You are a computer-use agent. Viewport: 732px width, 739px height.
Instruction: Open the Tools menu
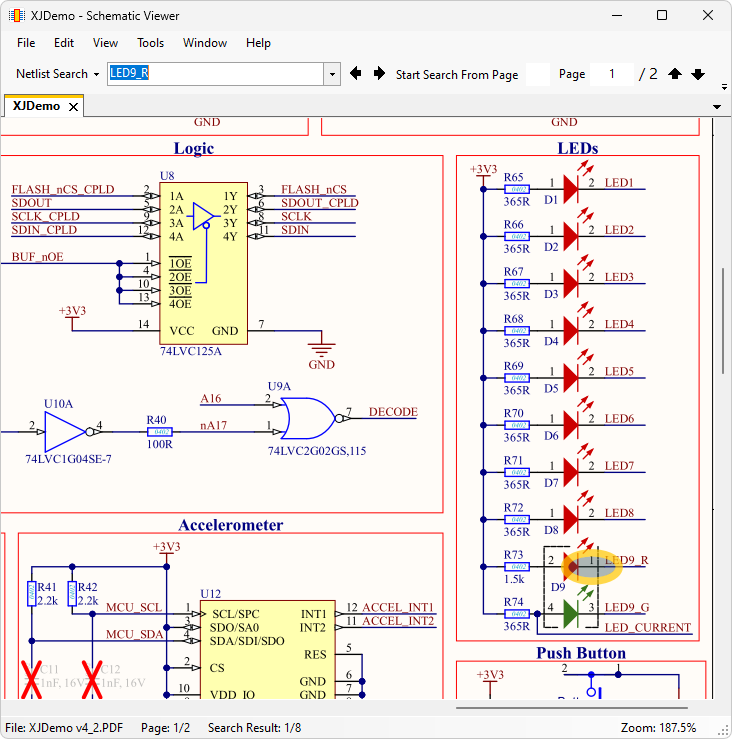[151, 43]
